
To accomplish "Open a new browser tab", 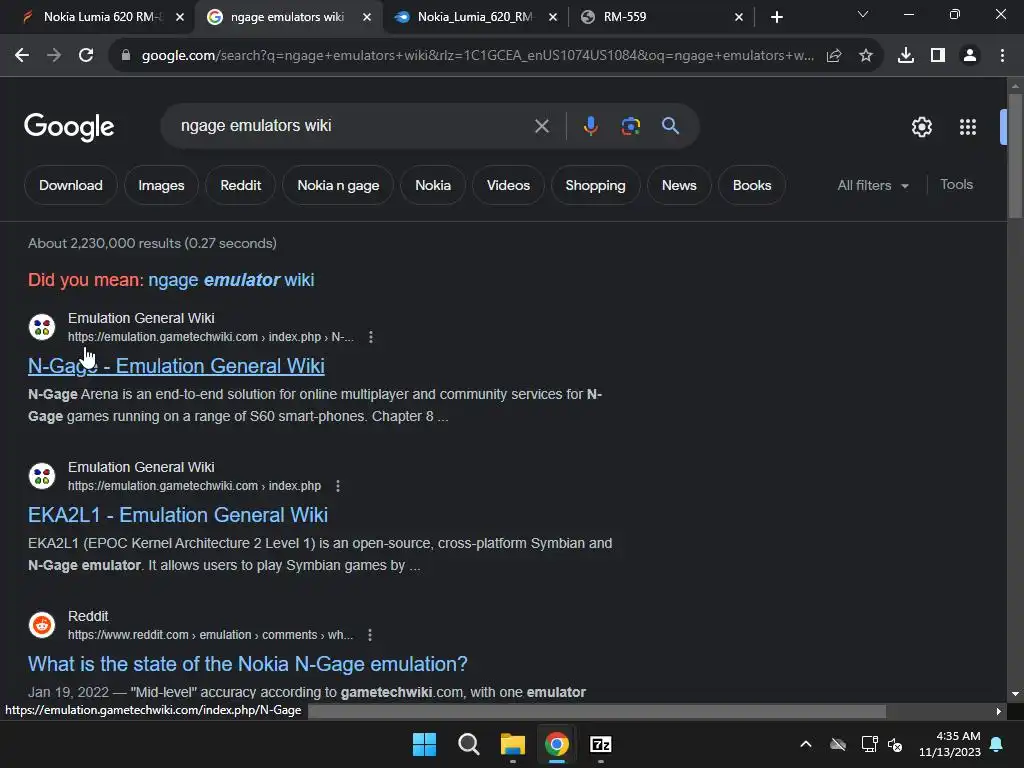I will (x=776, y=17).
